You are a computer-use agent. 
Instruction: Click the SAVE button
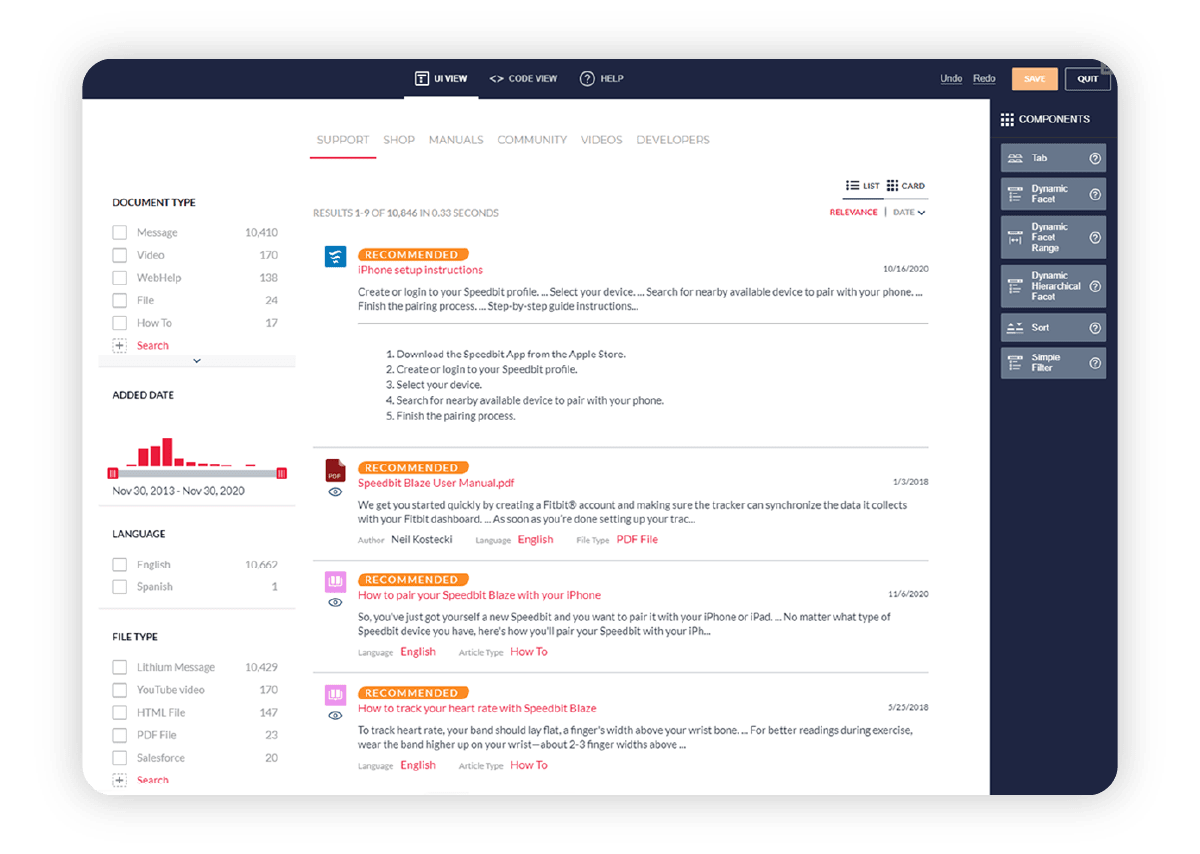(x=1034, y=78)
